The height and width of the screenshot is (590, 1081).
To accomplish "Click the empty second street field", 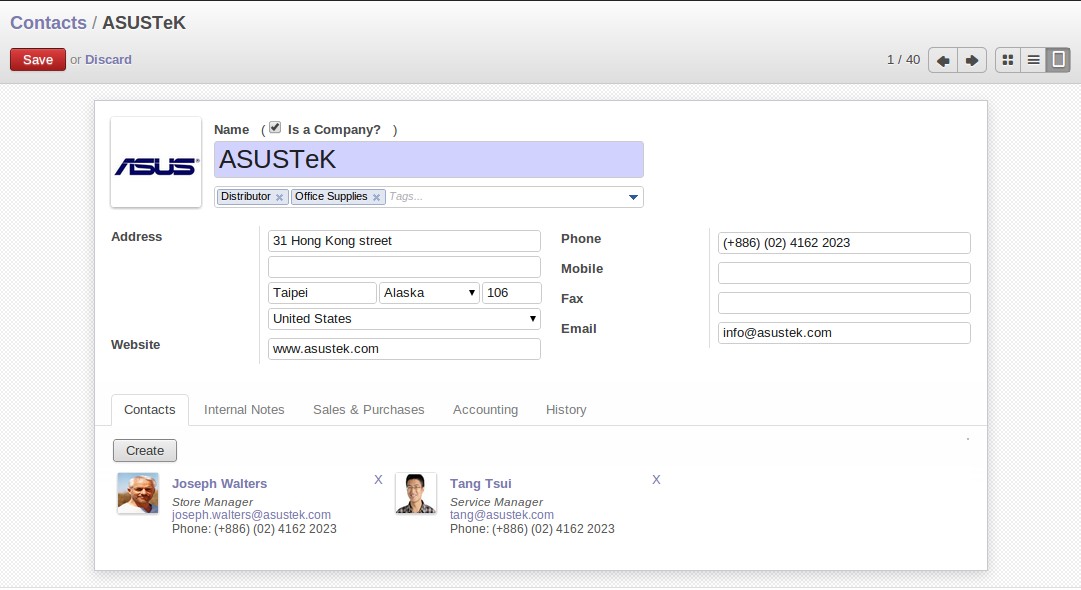I will 404,267.
